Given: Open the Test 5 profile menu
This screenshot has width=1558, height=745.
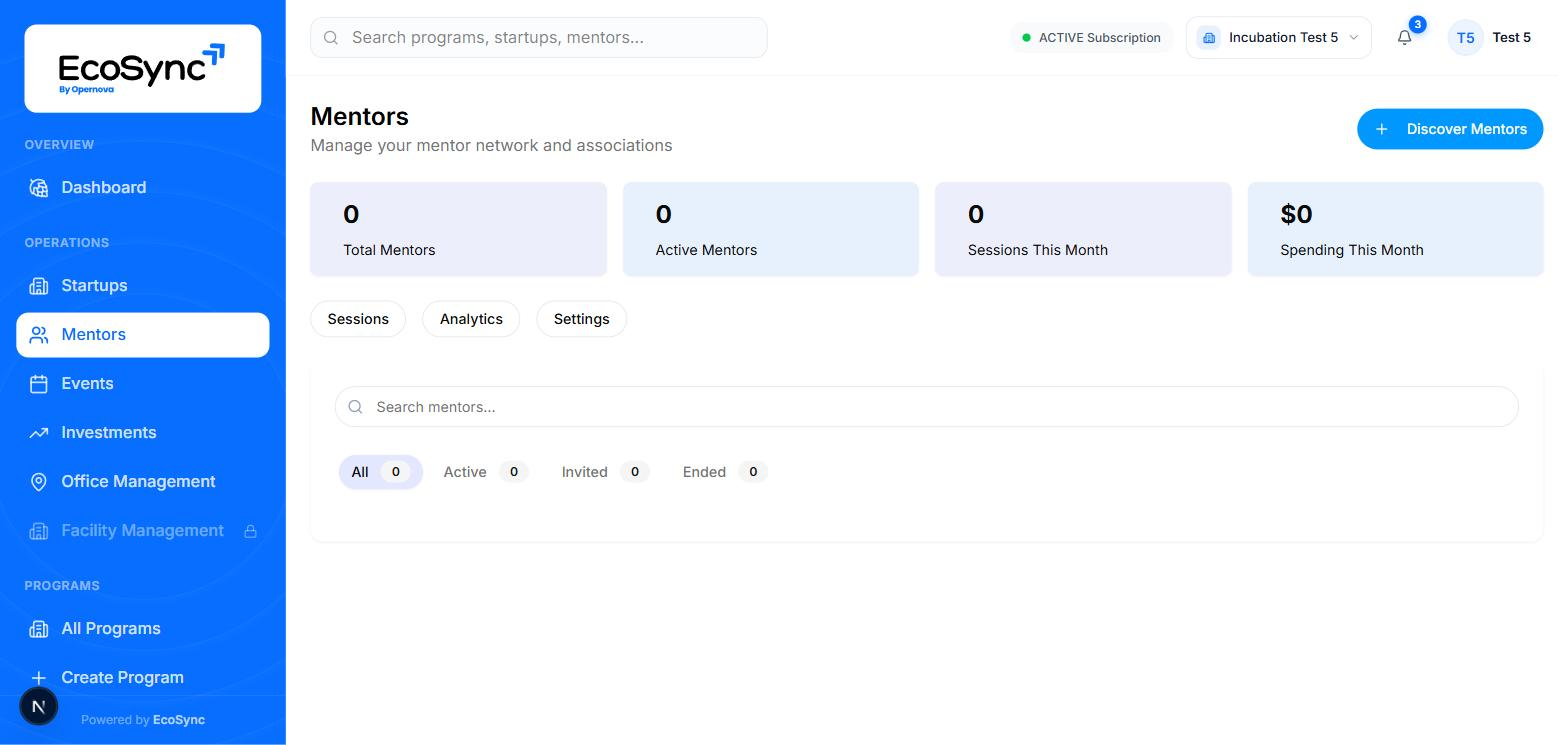Looking at the screenshot, I should [1490, 38].
